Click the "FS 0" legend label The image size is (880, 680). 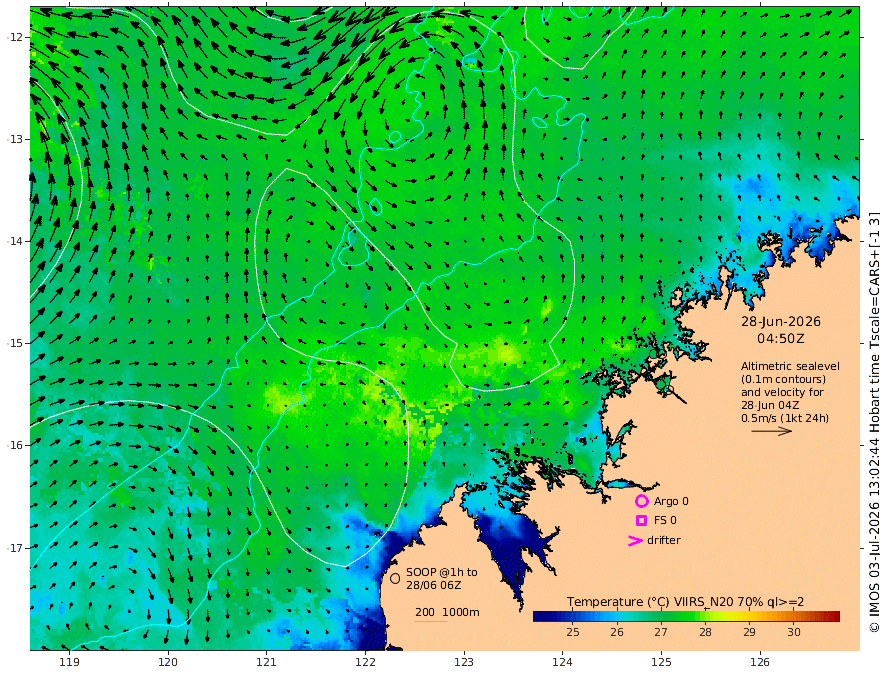tap(665, 521)
